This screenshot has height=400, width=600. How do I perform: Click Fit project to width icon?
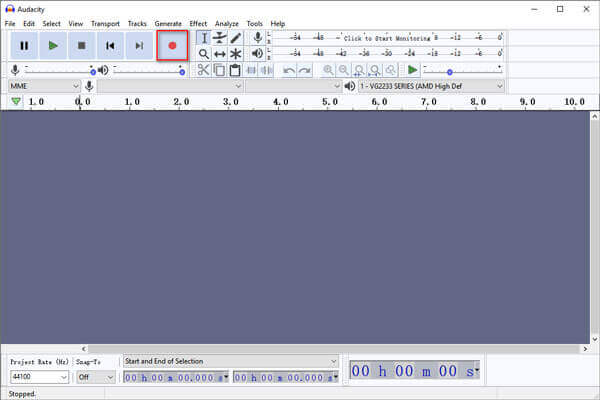[375, 70]
